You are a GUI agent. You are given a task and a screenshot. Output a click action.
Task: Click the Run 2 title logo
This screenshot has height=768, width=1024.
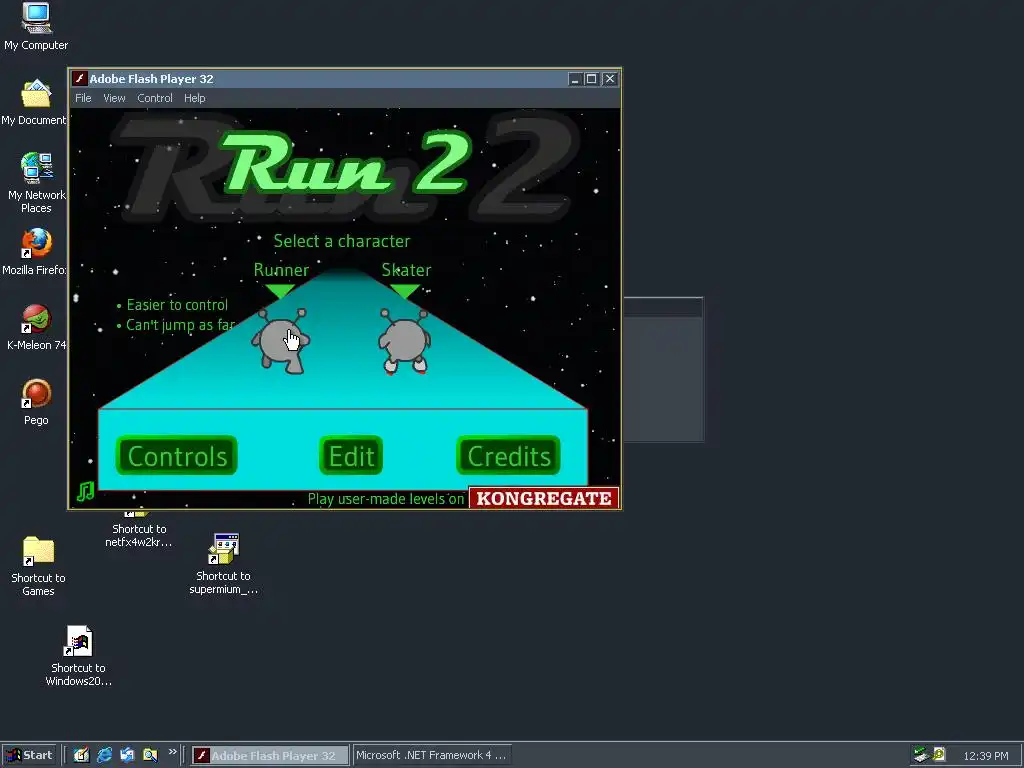coord(346,163)
